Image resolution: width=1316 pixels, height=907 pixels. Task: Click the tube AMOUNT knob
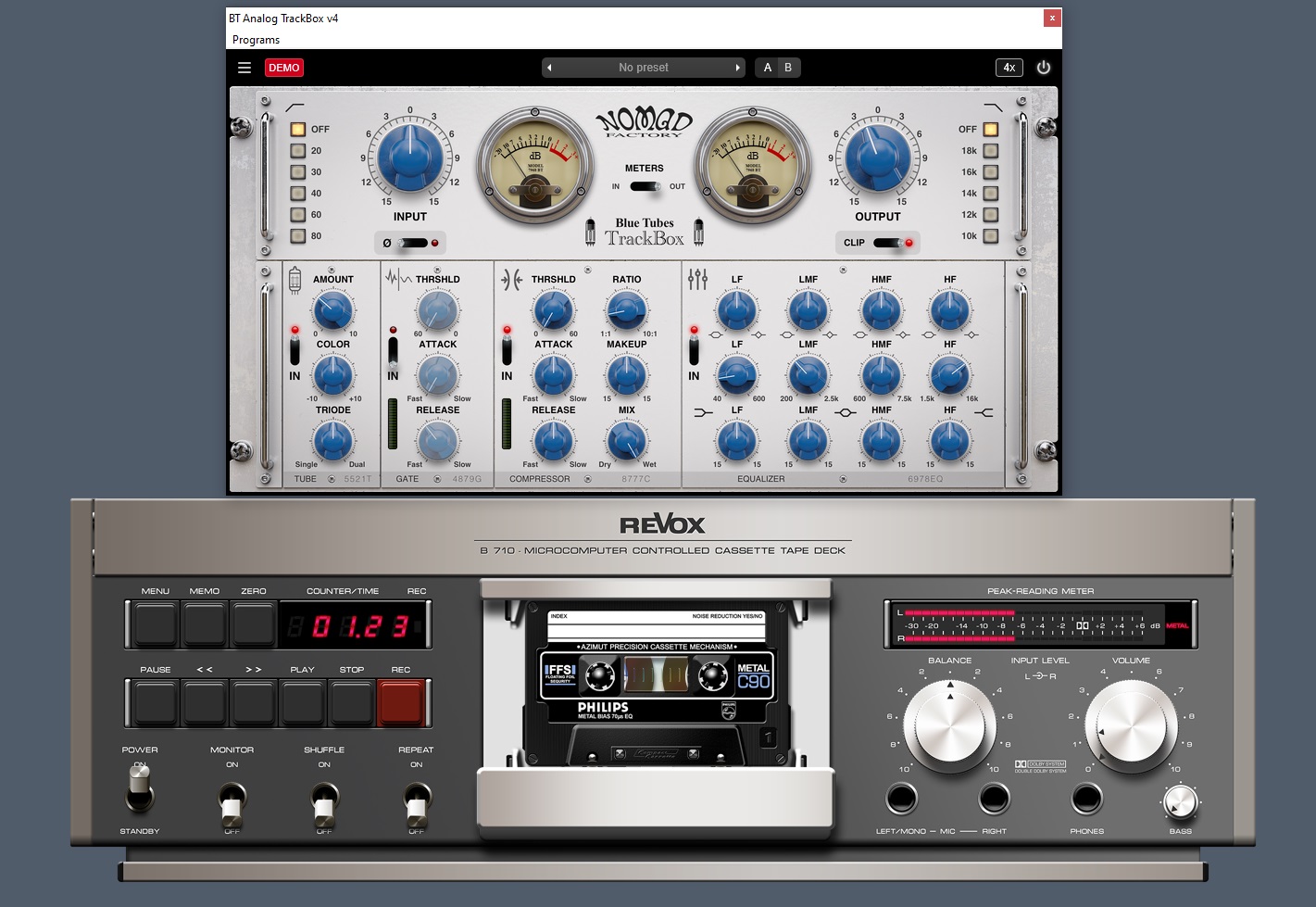(x=333, y=310)
